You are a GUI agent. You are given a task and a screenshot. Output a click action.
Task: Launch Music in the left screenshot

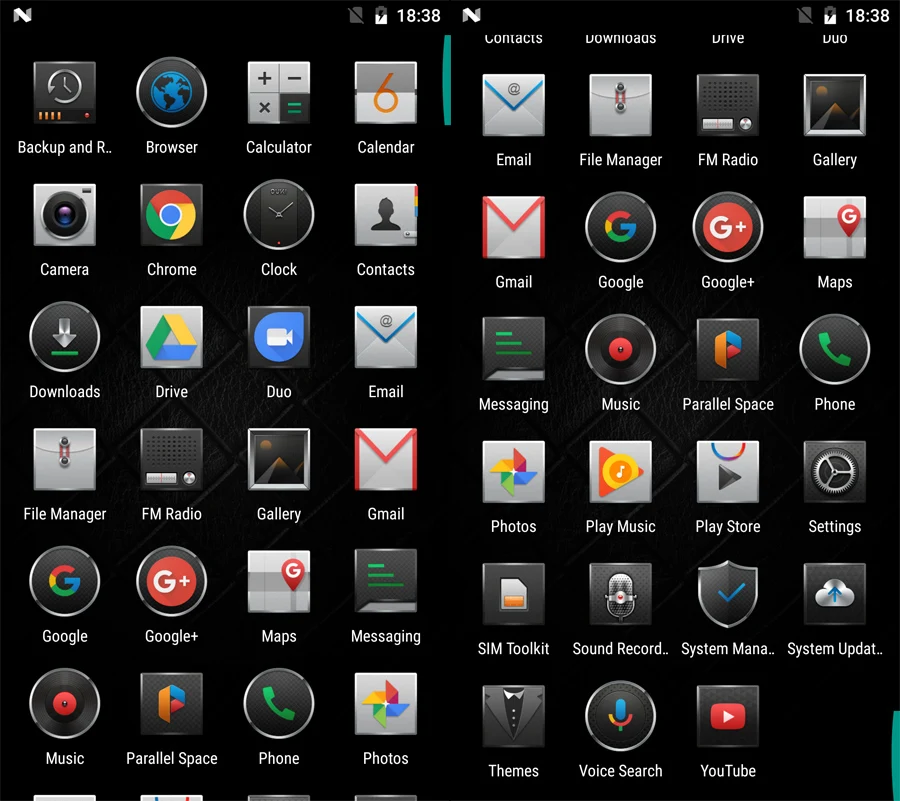click(x=64, y=703)
